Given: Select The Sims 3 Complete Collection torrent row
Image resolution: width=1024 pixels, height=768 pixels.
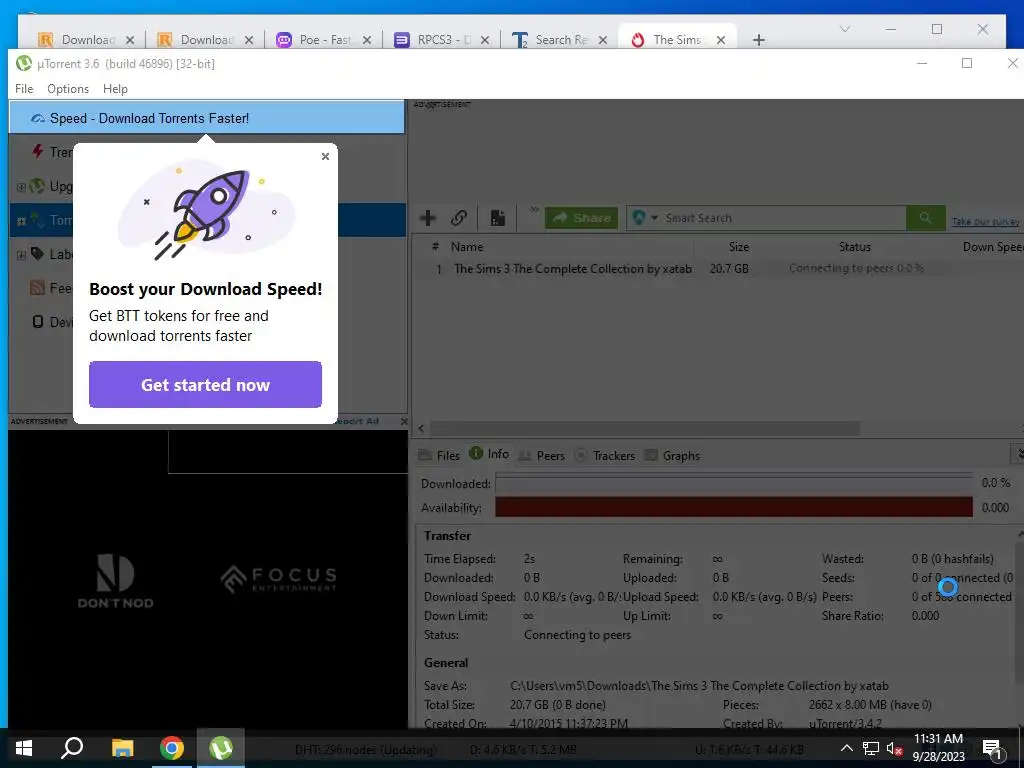Looking at the screenshot, I should pyautogui.click(x=717, y=268).
